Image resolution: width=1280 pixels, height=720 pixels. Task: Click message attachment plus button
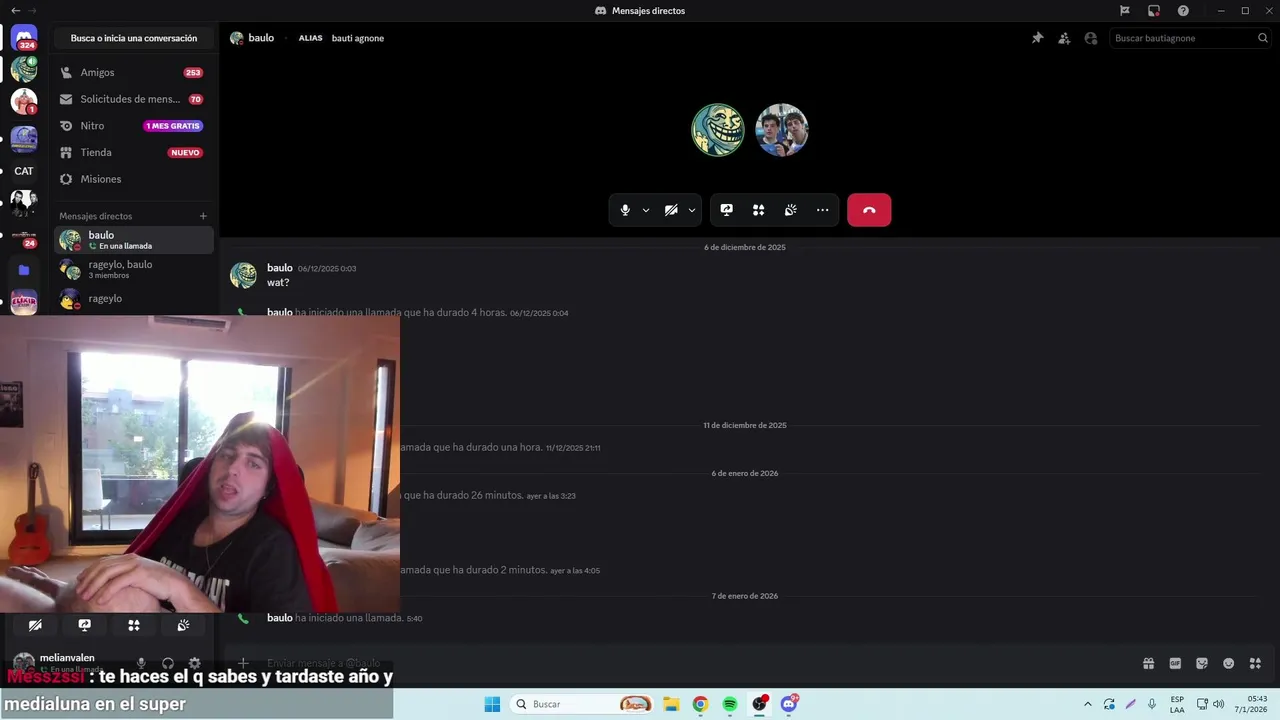click(243, 663)
